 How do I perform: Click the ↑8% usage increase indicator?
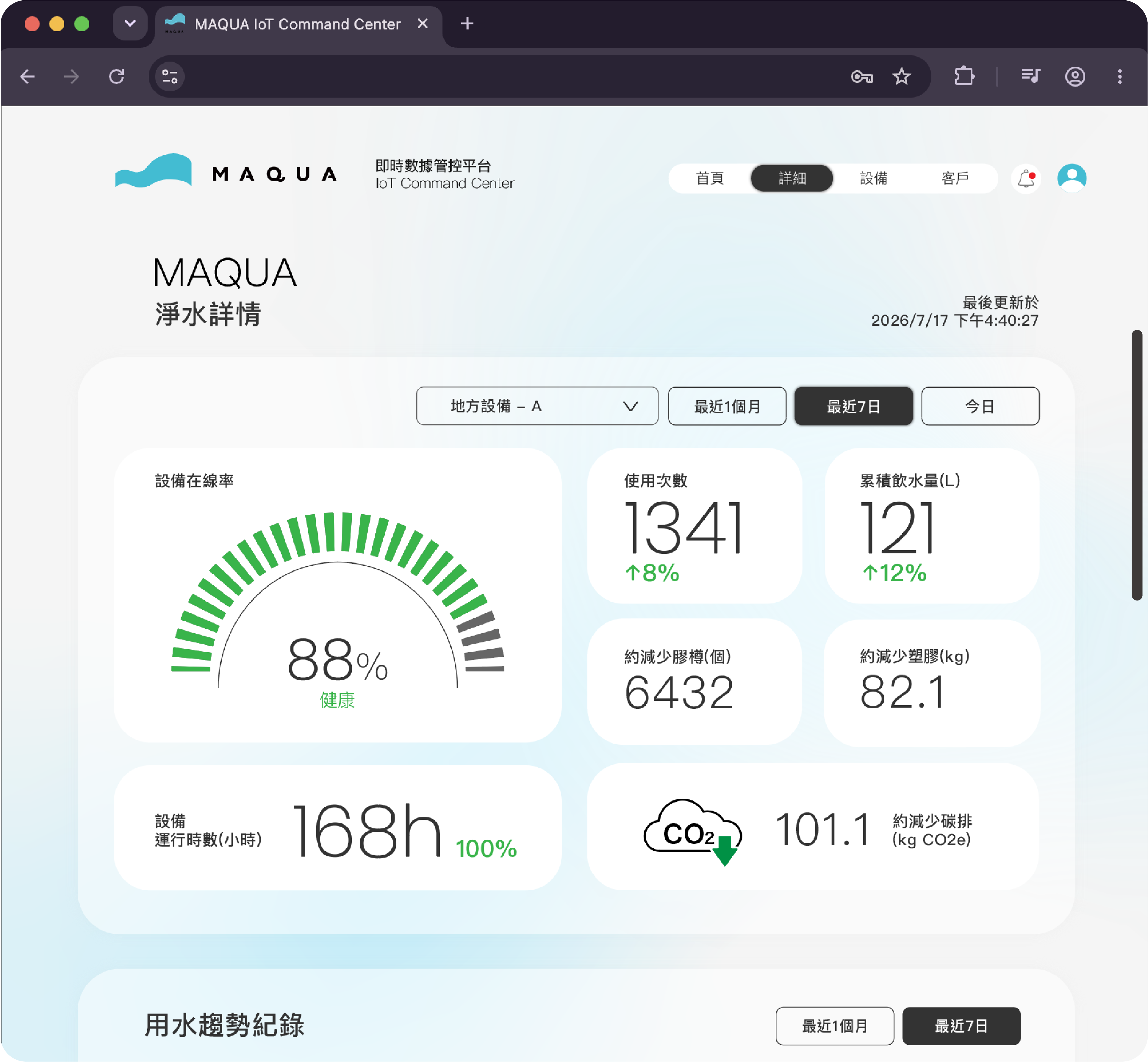tap(653, 573)
